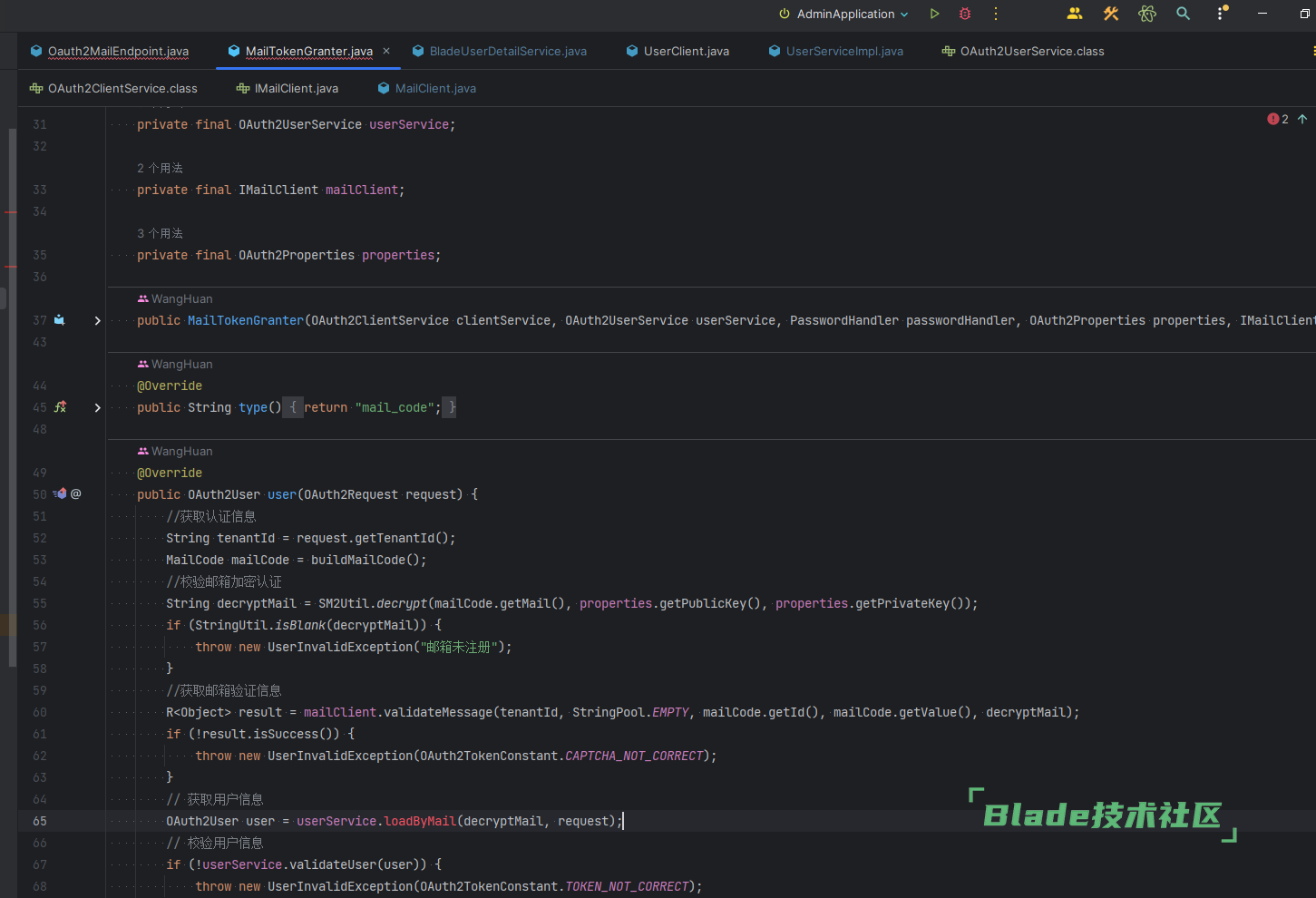Image resolution: width=1316 pixels, height=898 pixels.
Task: Click the "邮箱未注册" string literal
Action: pyautogui.click(x=460, y=647)
